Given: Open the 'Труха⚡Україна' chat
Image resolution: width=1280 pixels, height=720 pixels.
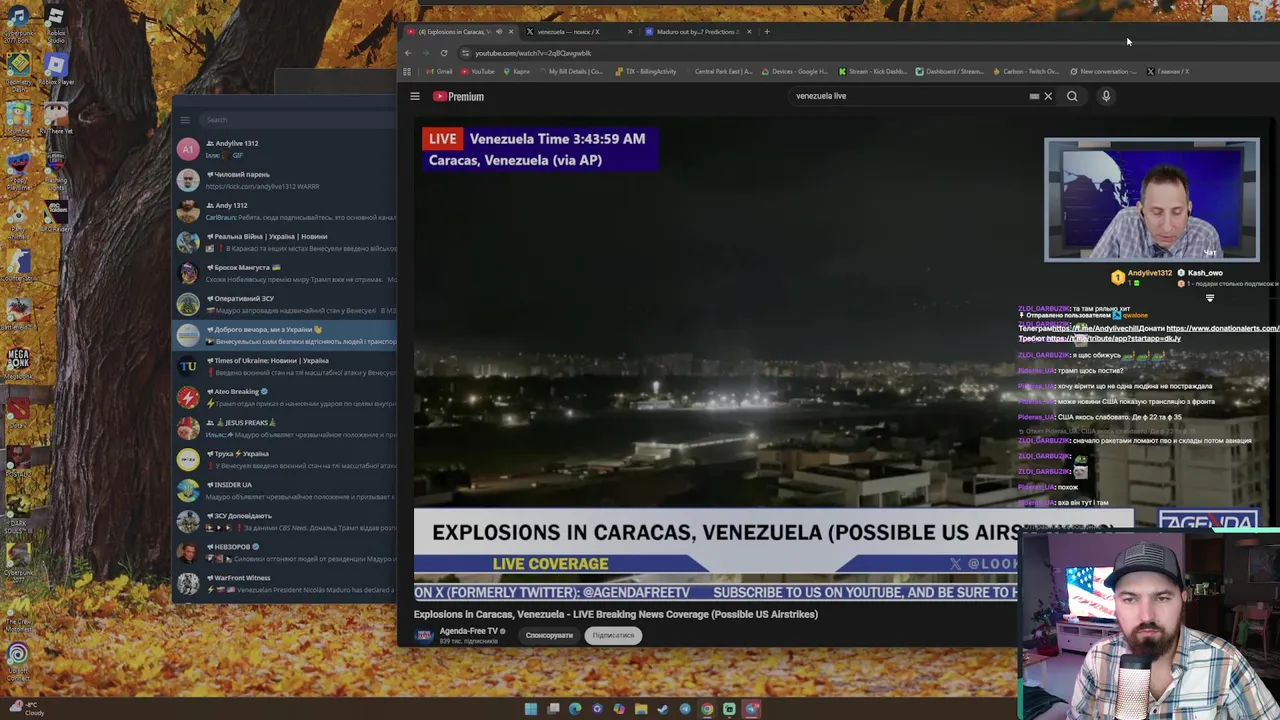Looking at the screenshot, I should pos(286,459).
